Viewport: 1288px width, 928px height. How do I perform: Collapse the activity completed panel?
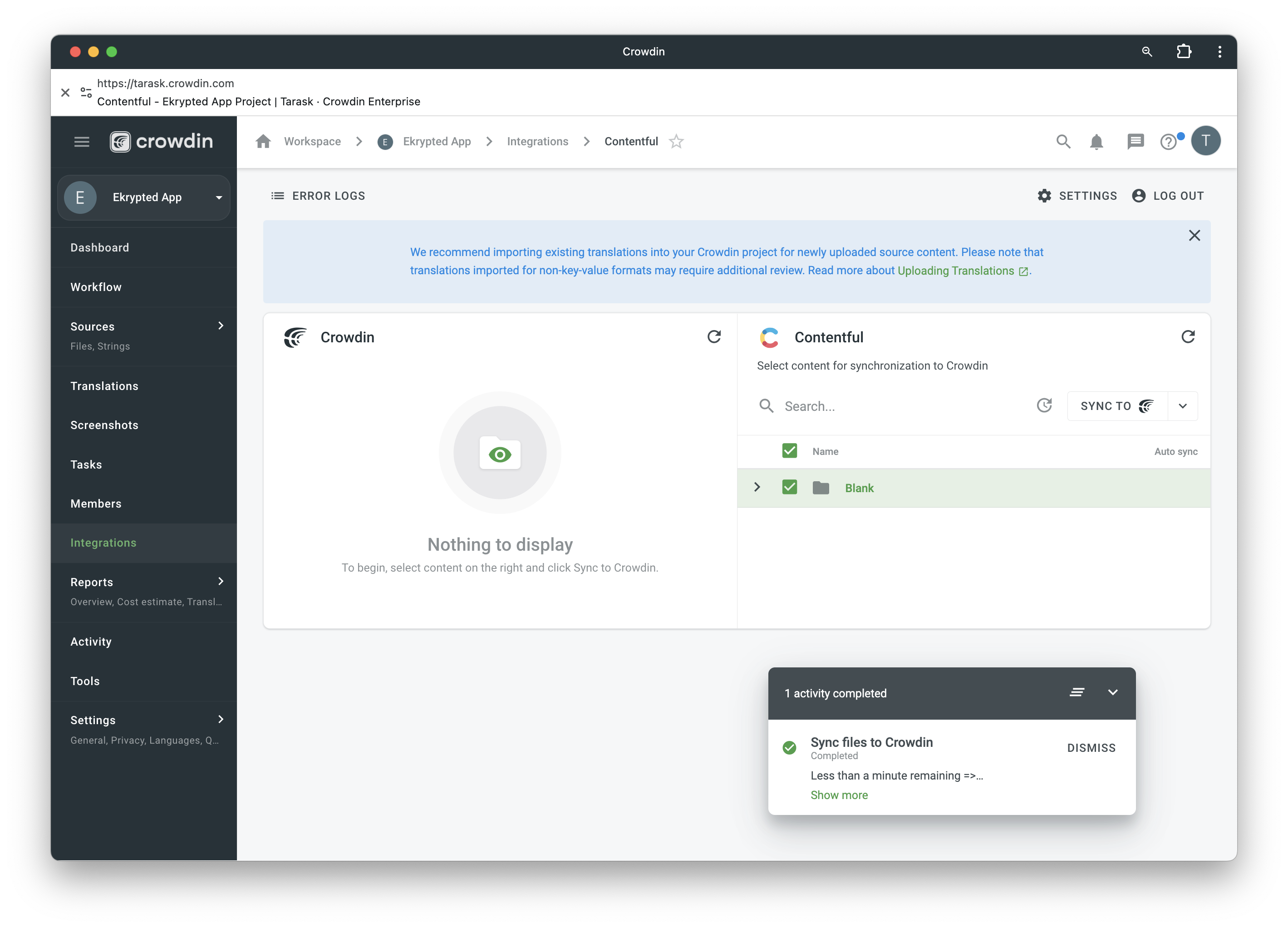click(x=1112, y=692)
